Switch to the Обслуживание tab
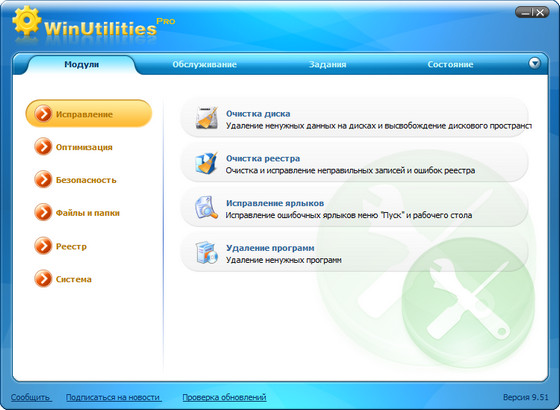560x410 pixels. (x=204, y=65)
